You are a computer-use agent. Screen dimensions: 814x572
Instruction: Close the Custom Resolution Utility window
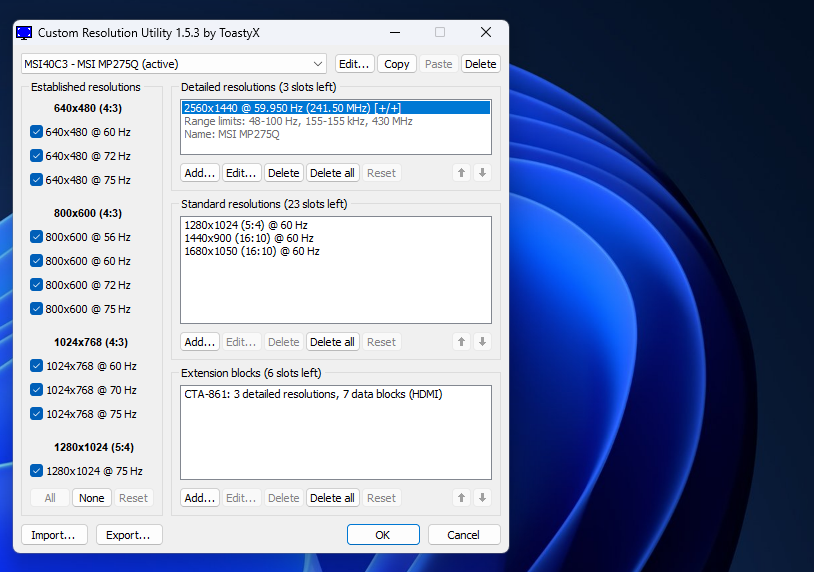pos(486,32)
